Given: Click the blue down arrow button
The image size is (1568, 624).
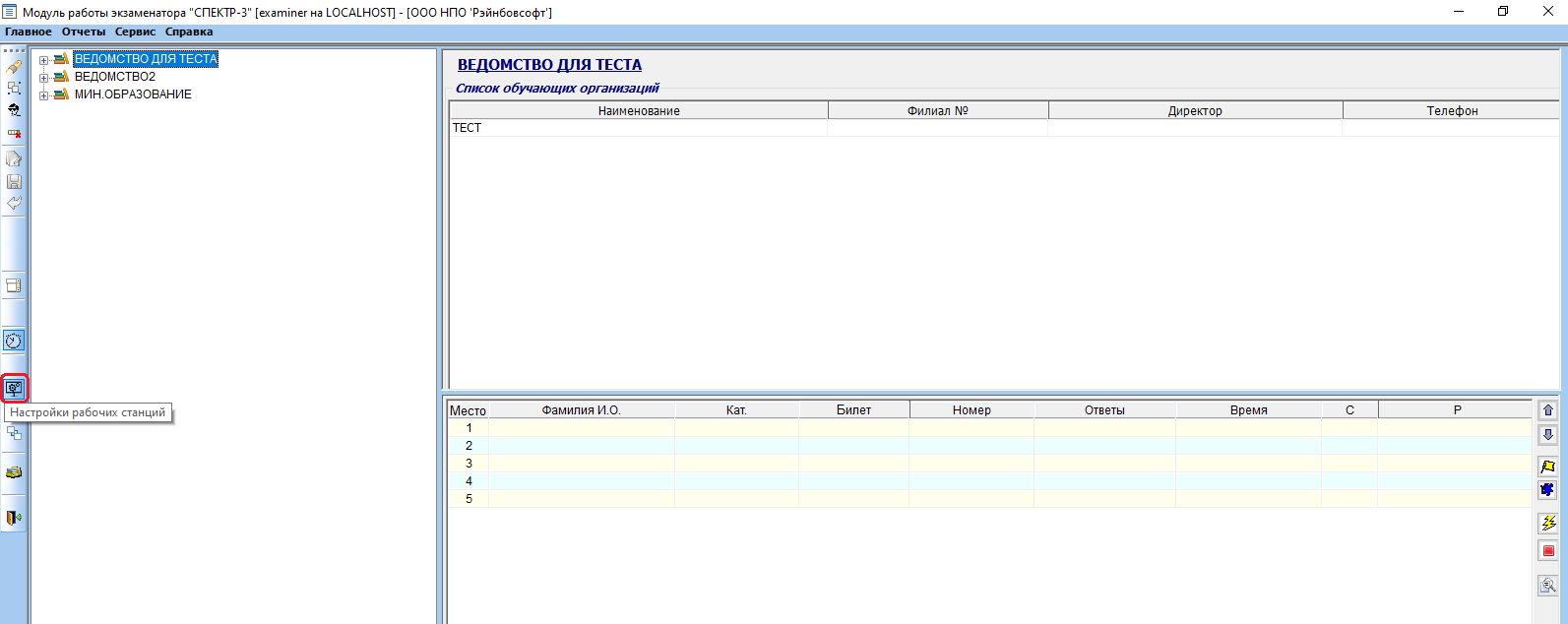Looking at the screenshot, I should (1547, 435).
